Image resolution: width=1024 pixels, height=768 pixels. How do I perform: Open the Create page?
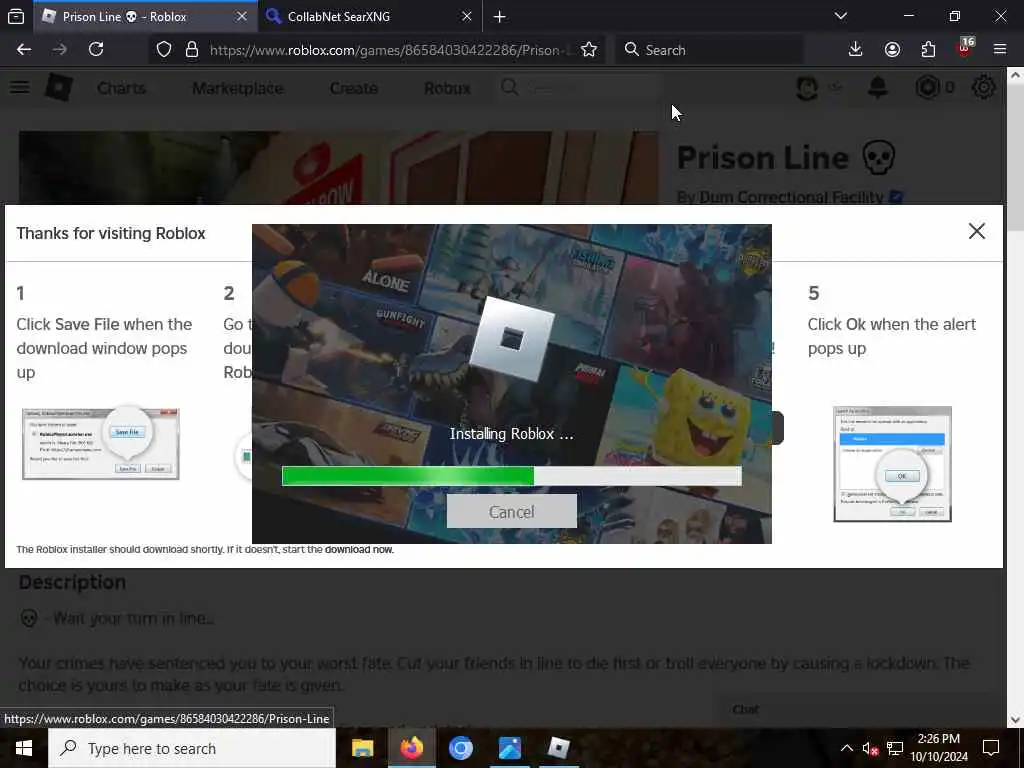(x=353, y=88)
